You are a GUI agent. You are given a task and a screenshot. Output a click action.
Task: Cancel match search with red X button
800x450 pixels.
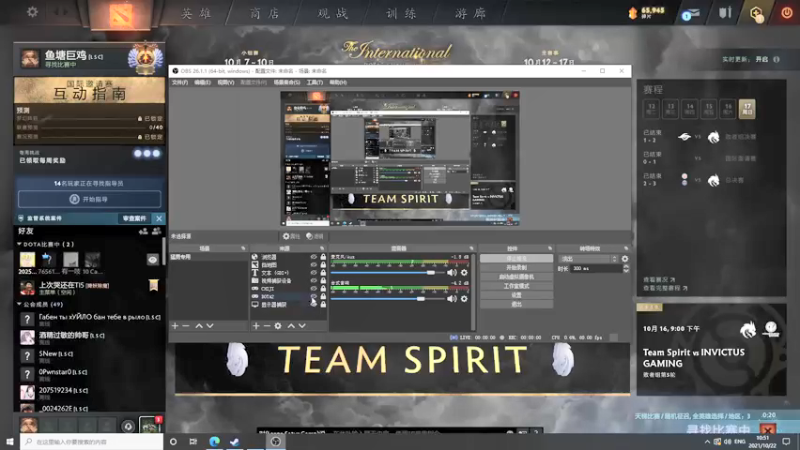[768, 429]
